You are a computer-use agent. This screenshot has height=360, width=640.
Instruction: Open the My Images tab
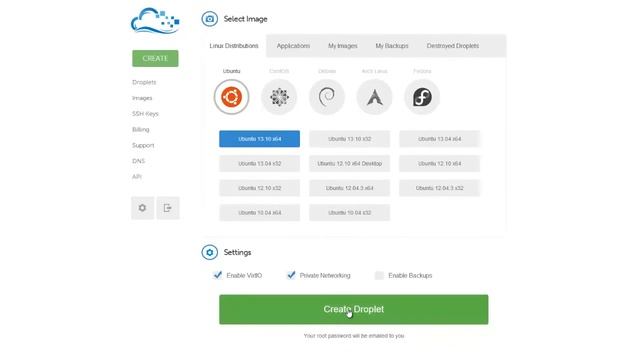tap(343, 46)
